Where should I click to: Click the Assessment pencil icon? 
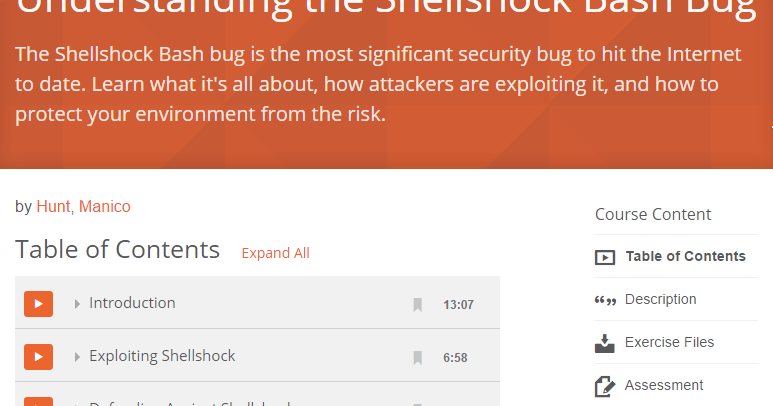[605, 386]
